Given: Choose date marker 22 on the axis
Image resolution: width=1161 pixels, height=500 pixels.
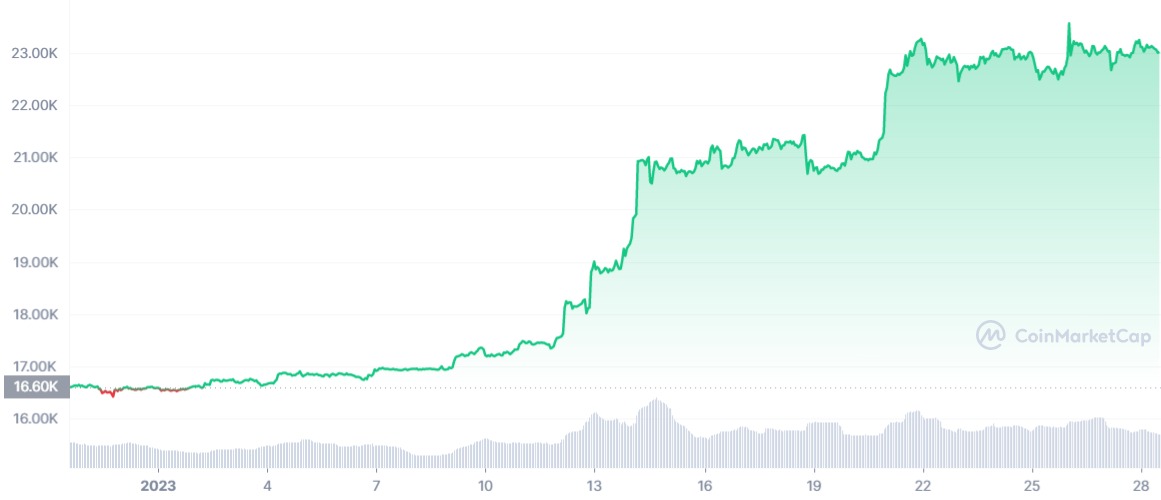Looking at the screenshot, I should point(923,486).
